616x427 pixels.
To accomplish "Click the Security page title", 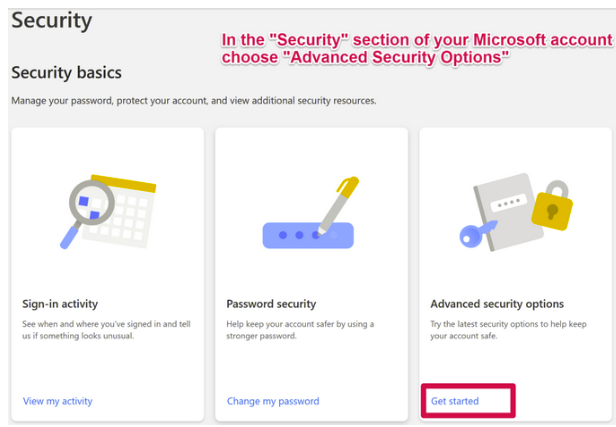I will click(52, 20).
